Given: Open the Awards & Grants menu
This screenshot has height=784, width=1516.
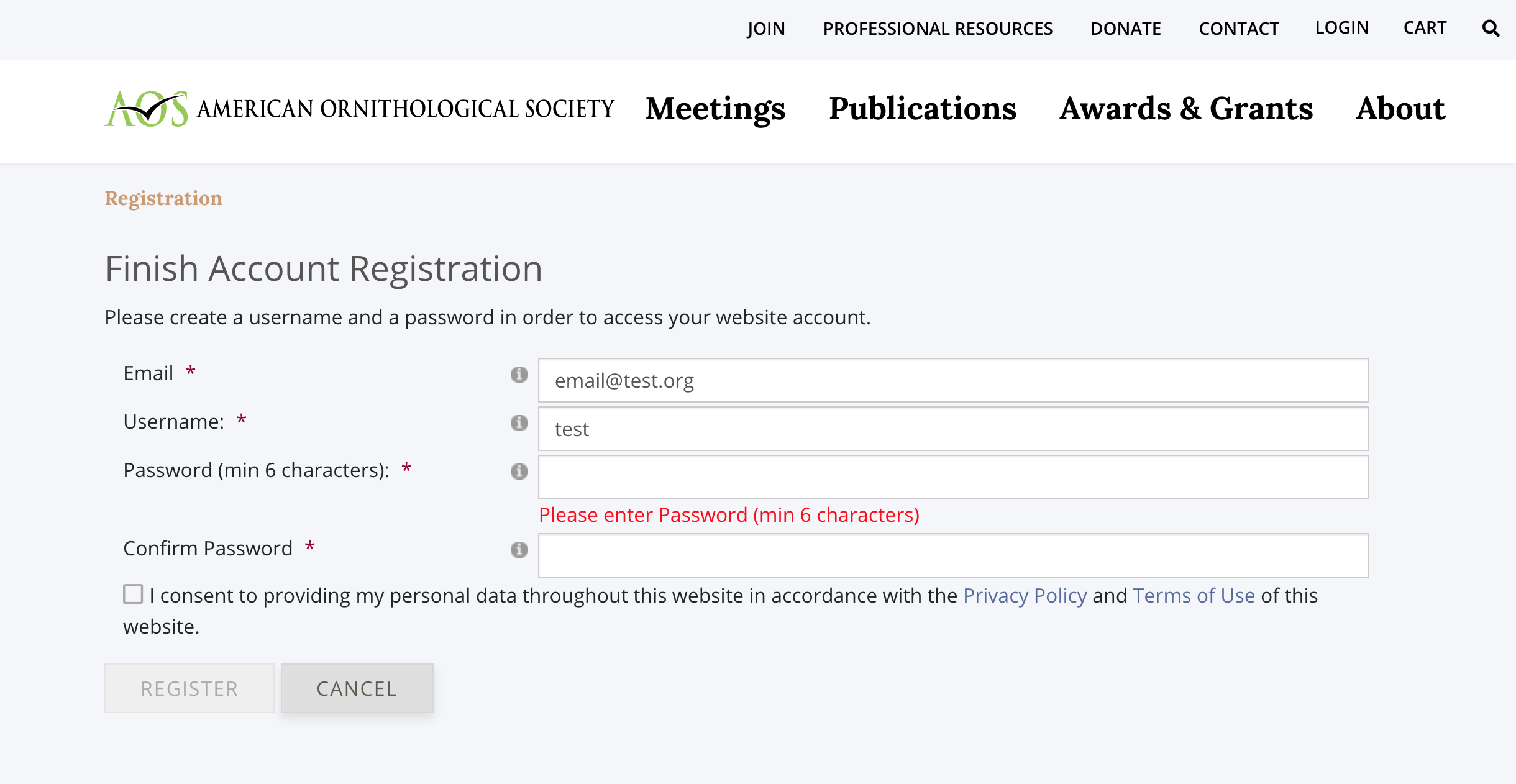Looking at the screenshot, I should [x=1185, y=109].
